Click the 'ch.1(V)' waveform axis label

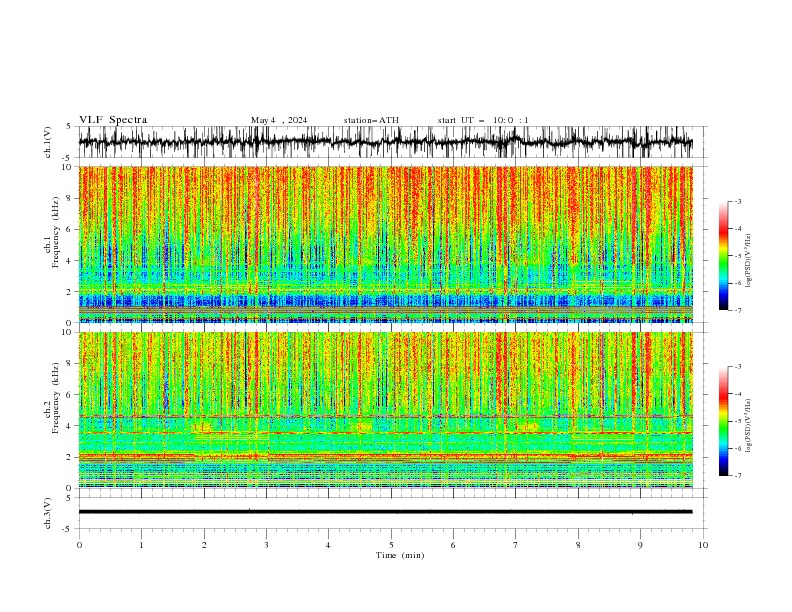click(x=48, y=142)
